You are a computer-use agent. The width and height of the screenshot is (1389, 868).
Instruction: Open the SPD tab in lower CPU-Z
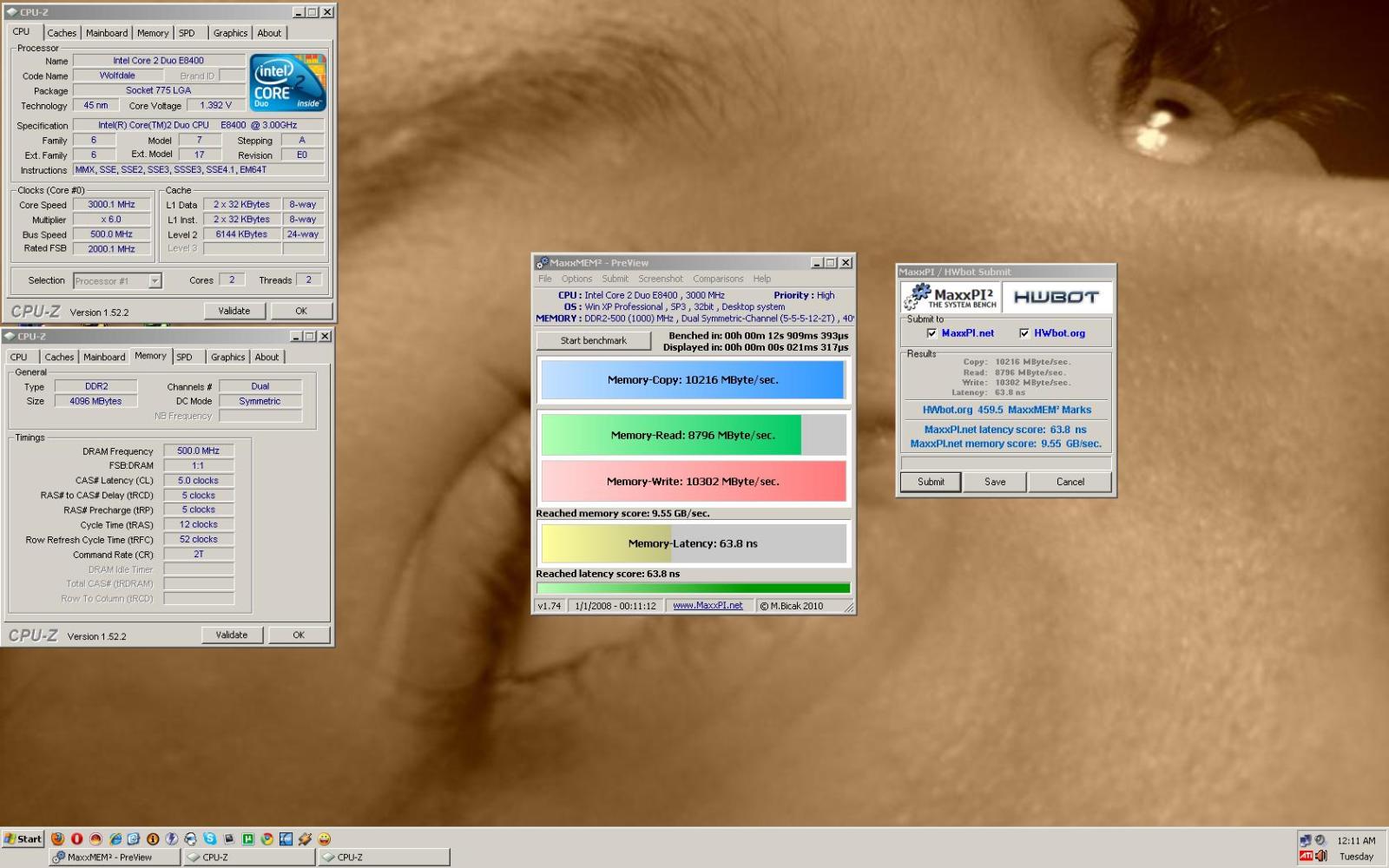point(184,357)
